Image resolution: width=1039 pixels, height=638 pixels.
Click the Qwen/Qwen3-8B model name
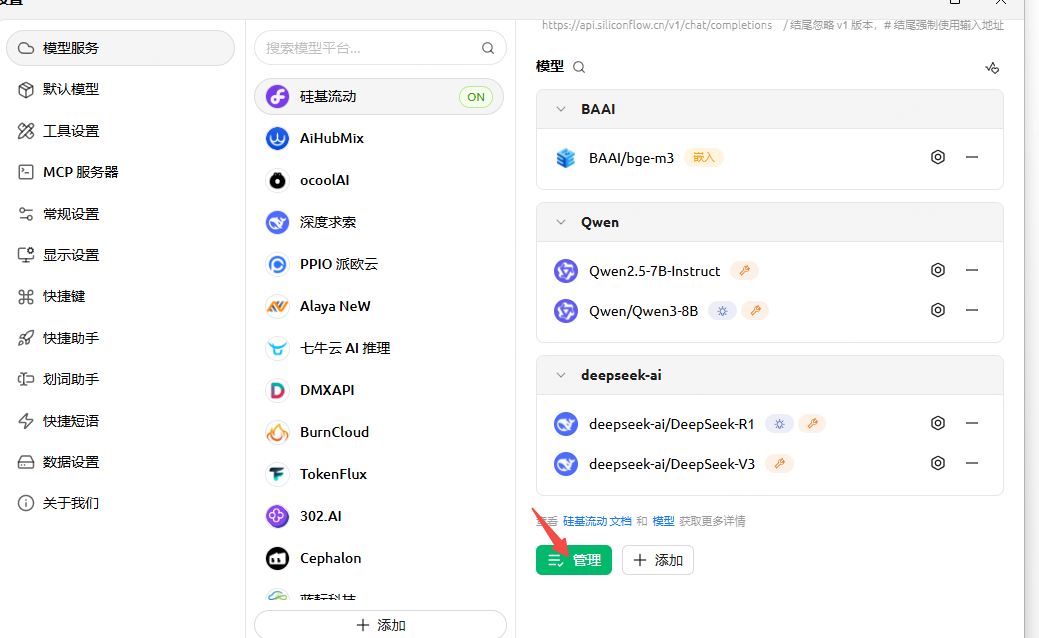(x=643, y=311)
